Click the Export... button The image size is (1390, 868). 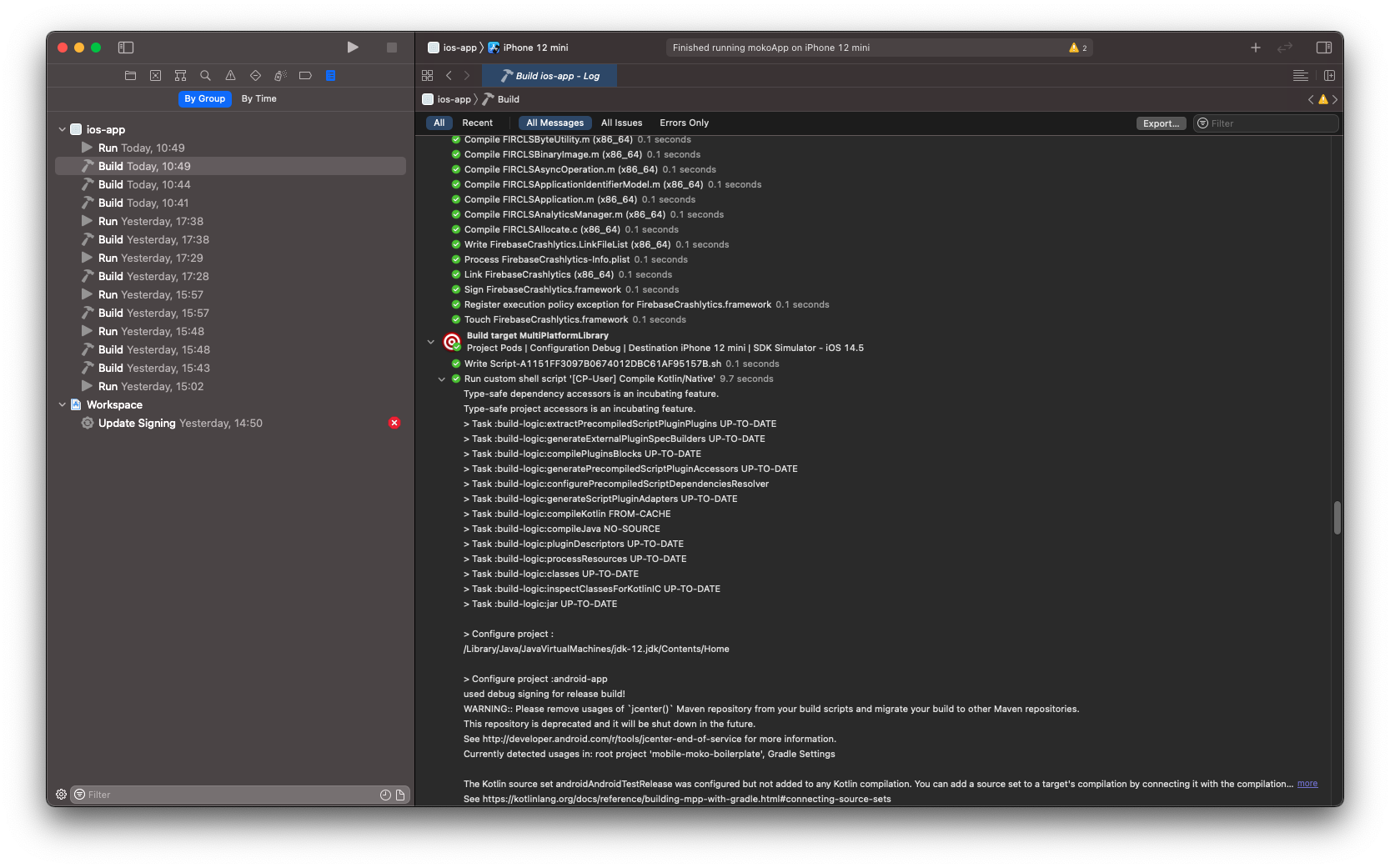(1162, 123)
